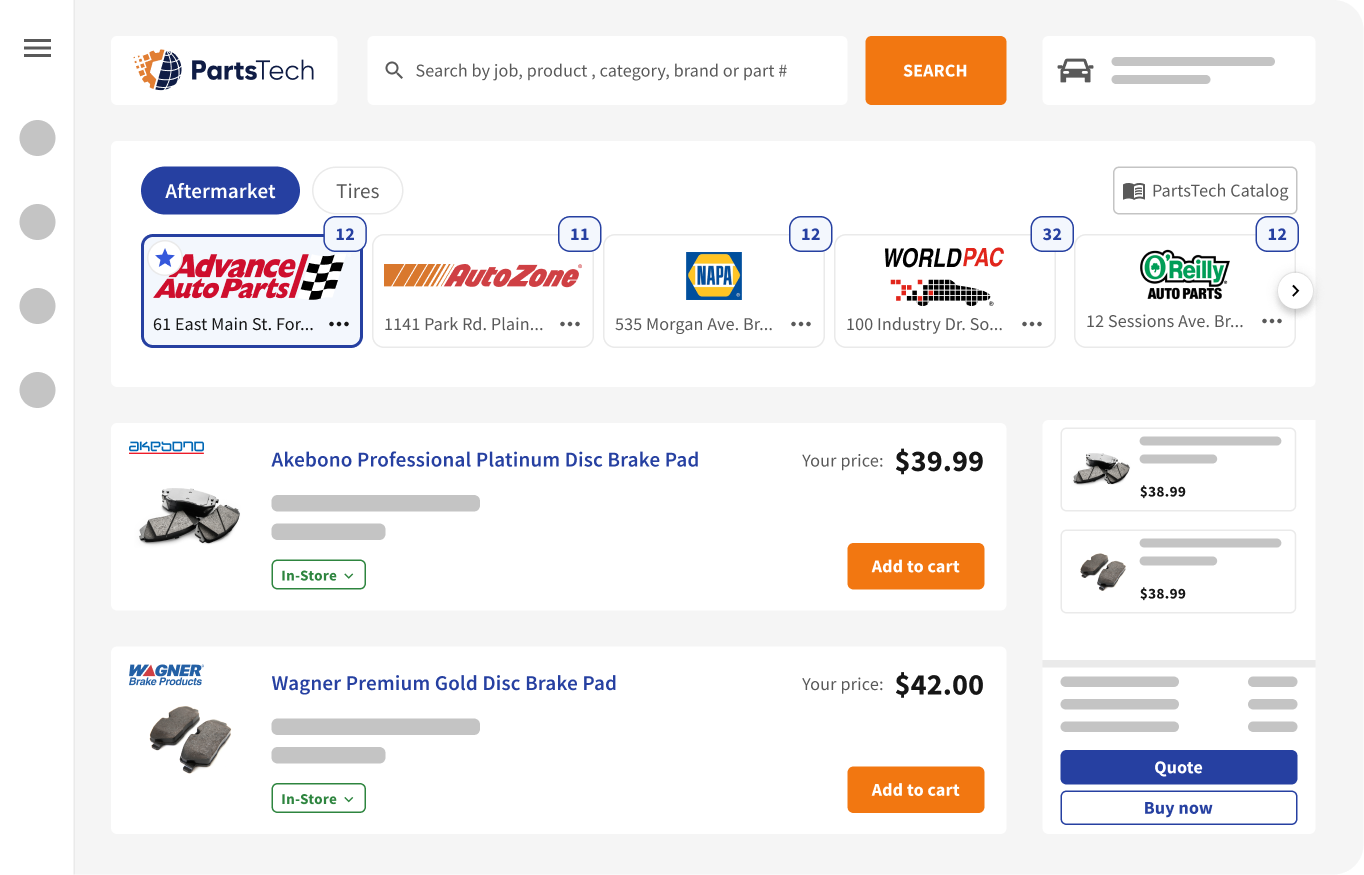Click the AutoZone supplier logo
The height and width of the screenshot is (875, 1364).
point(483,276)
